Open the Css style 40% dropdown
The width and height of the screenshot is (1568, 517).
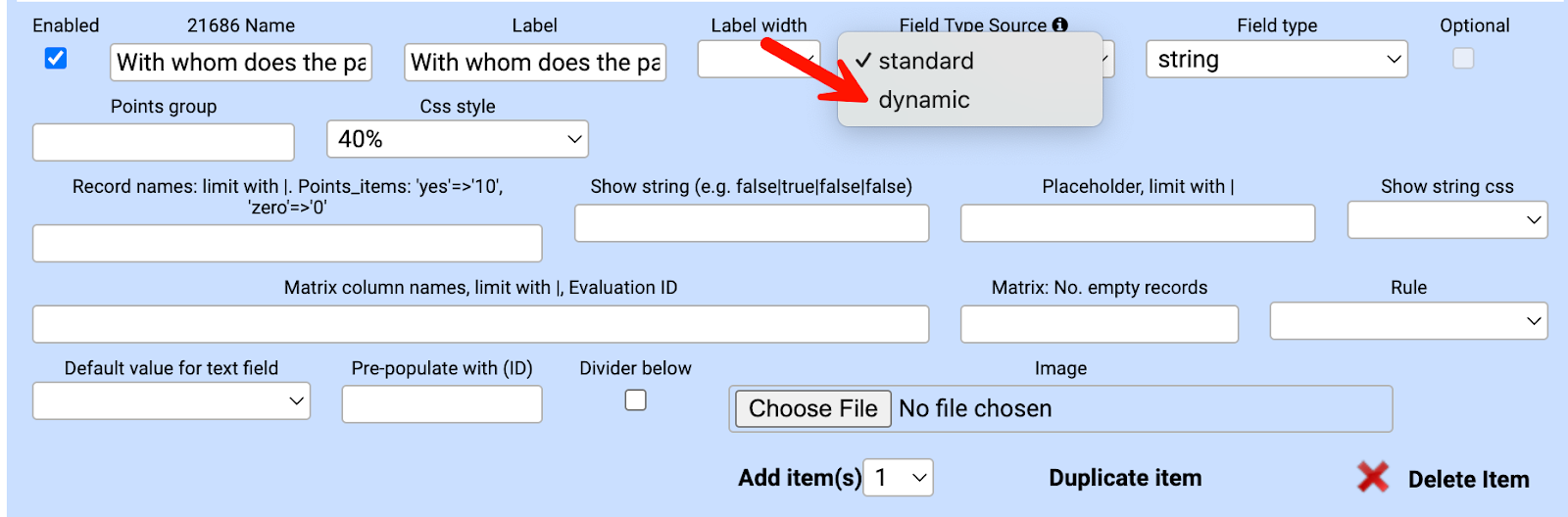coord(457,139)
